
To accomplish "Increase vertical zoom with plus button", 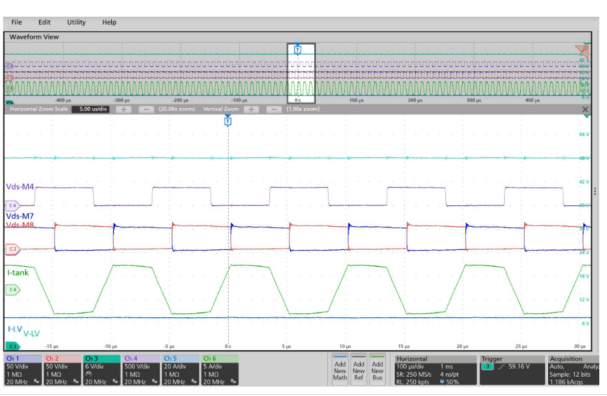I will (251, 110).
